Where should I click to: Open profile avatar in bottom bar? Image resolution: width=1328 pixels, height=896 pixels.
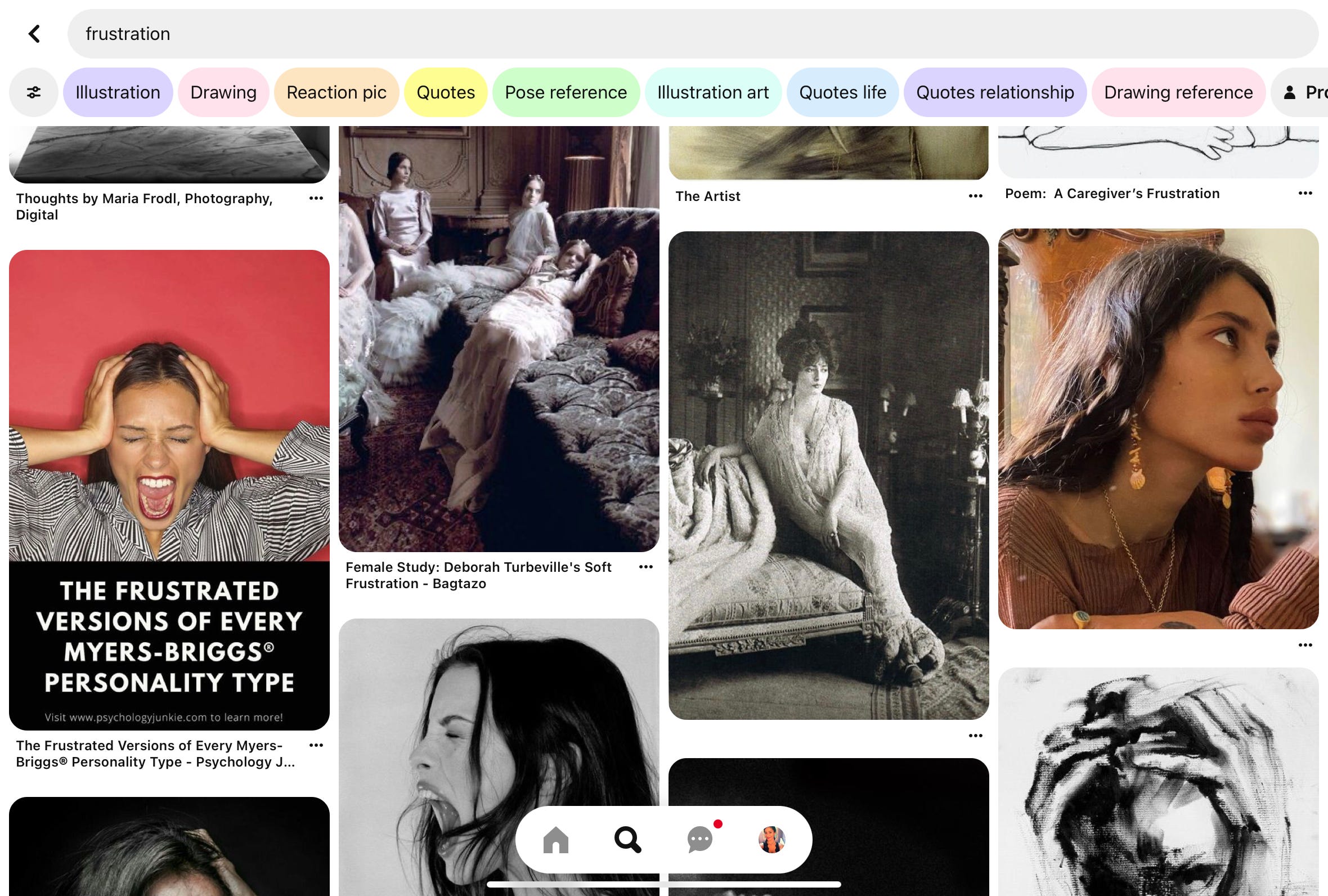pos(771,839)
